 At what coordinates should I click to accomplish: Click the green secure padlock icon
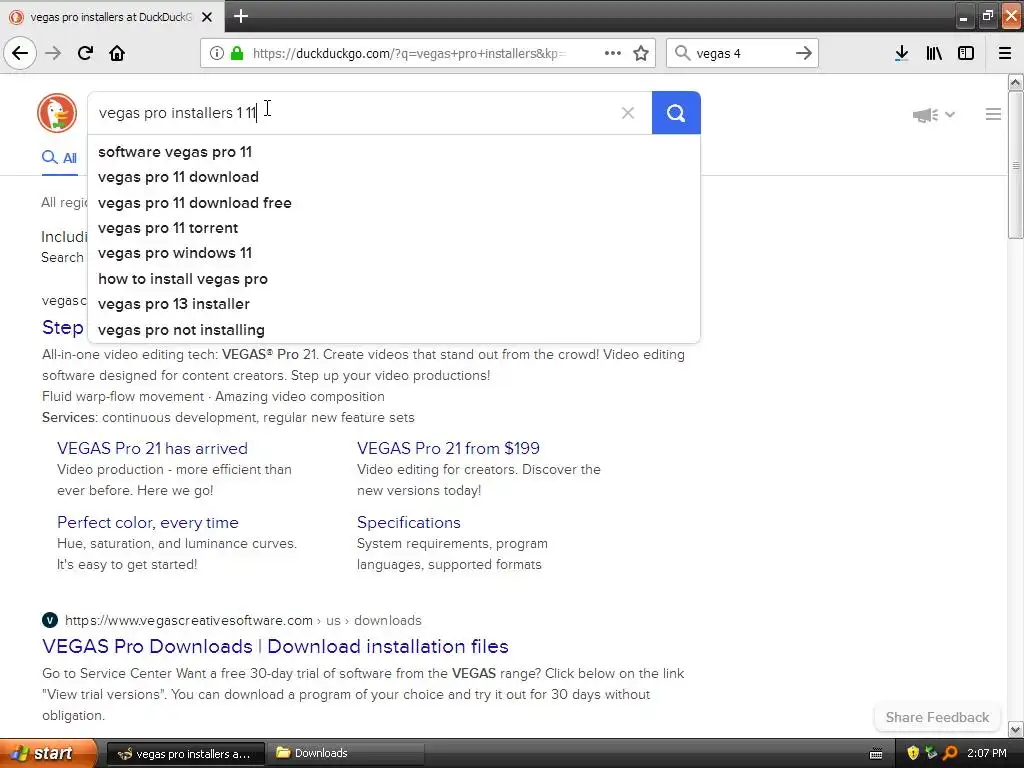pos(237,53)
